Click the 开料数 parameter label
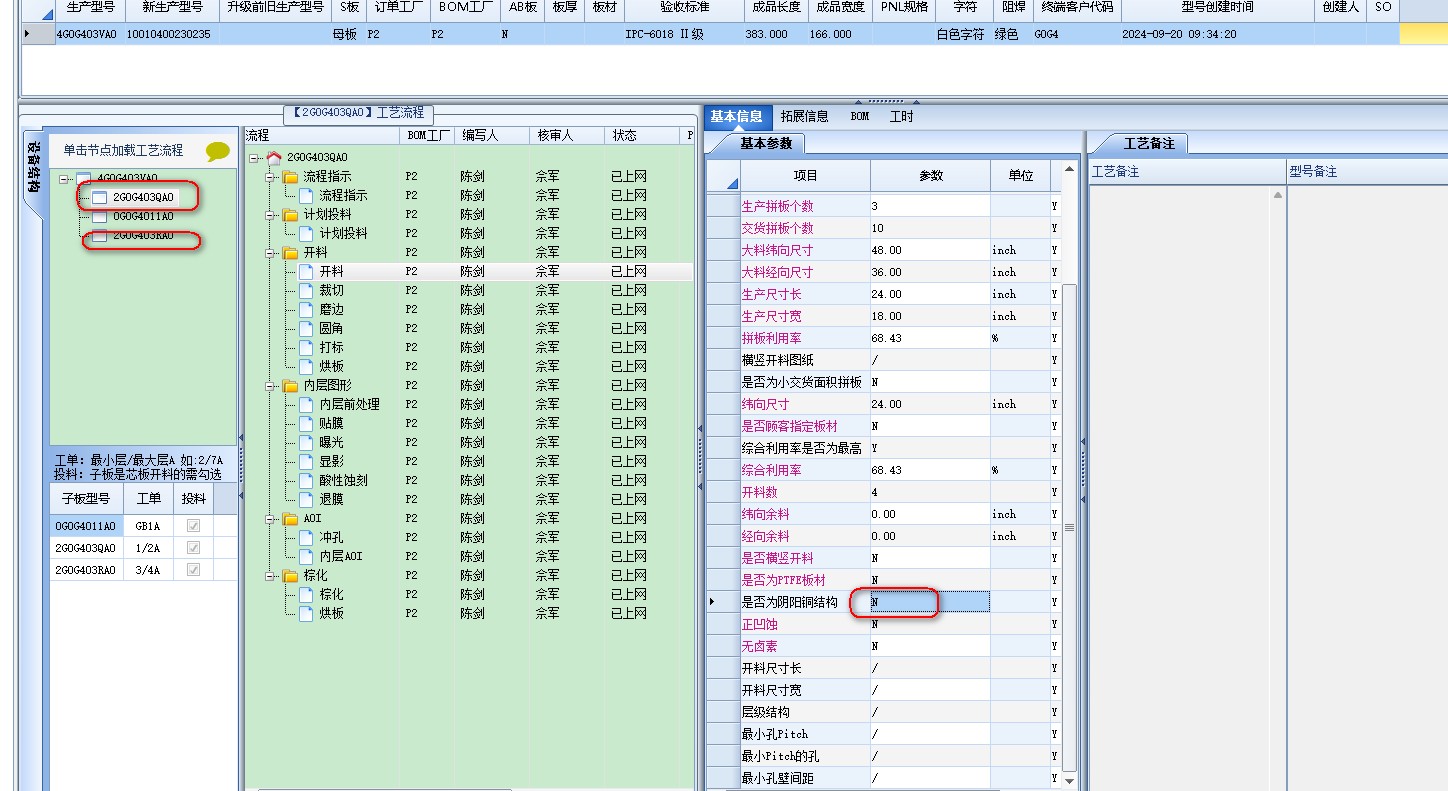The width and height of the screenshot is (1448, 791). (760, 492)
